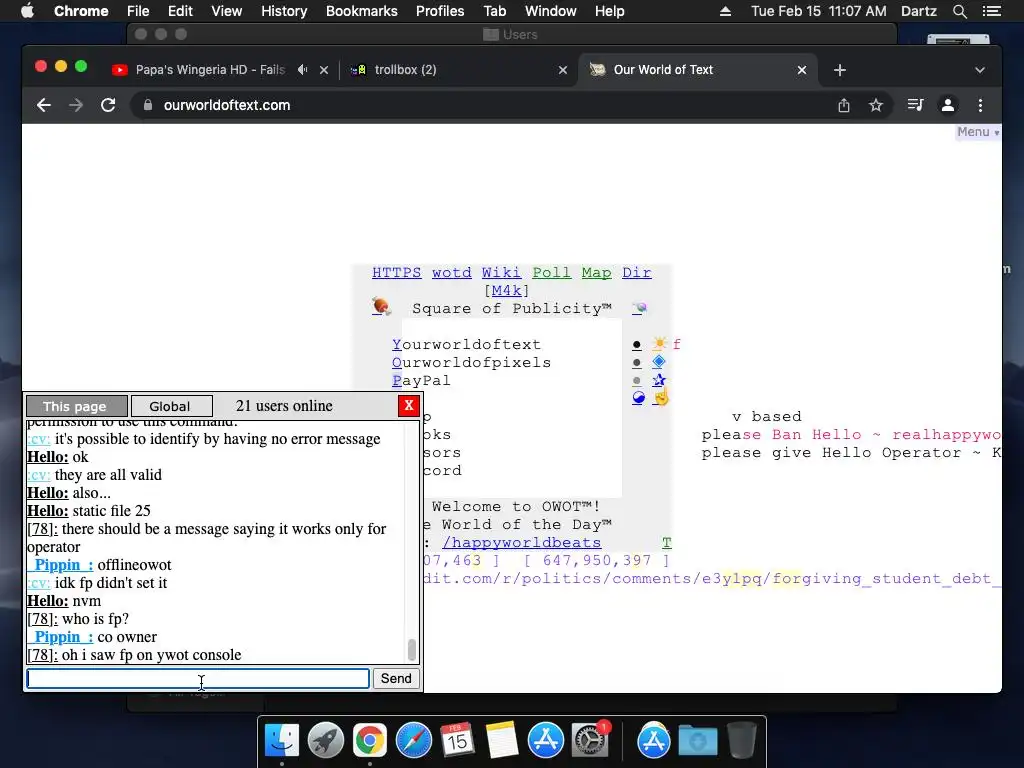Viewport: 1024px width, 768px height.
Task: Open the Map link
Action: (x=596, y=272)
